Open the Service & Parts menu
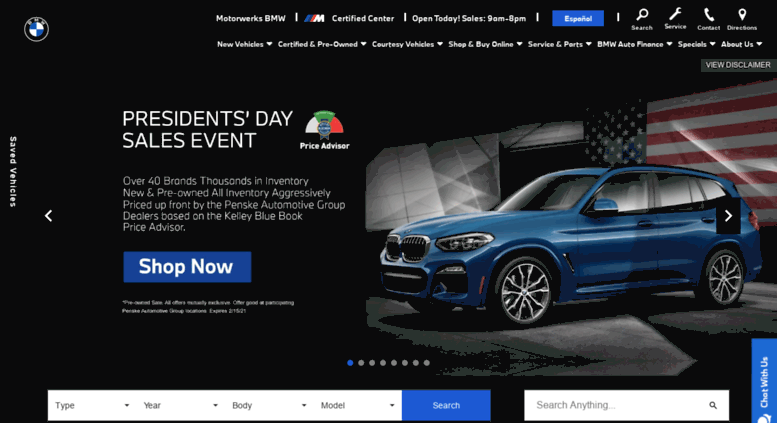Screen dimensions: 777x423 tap(559, 44)
